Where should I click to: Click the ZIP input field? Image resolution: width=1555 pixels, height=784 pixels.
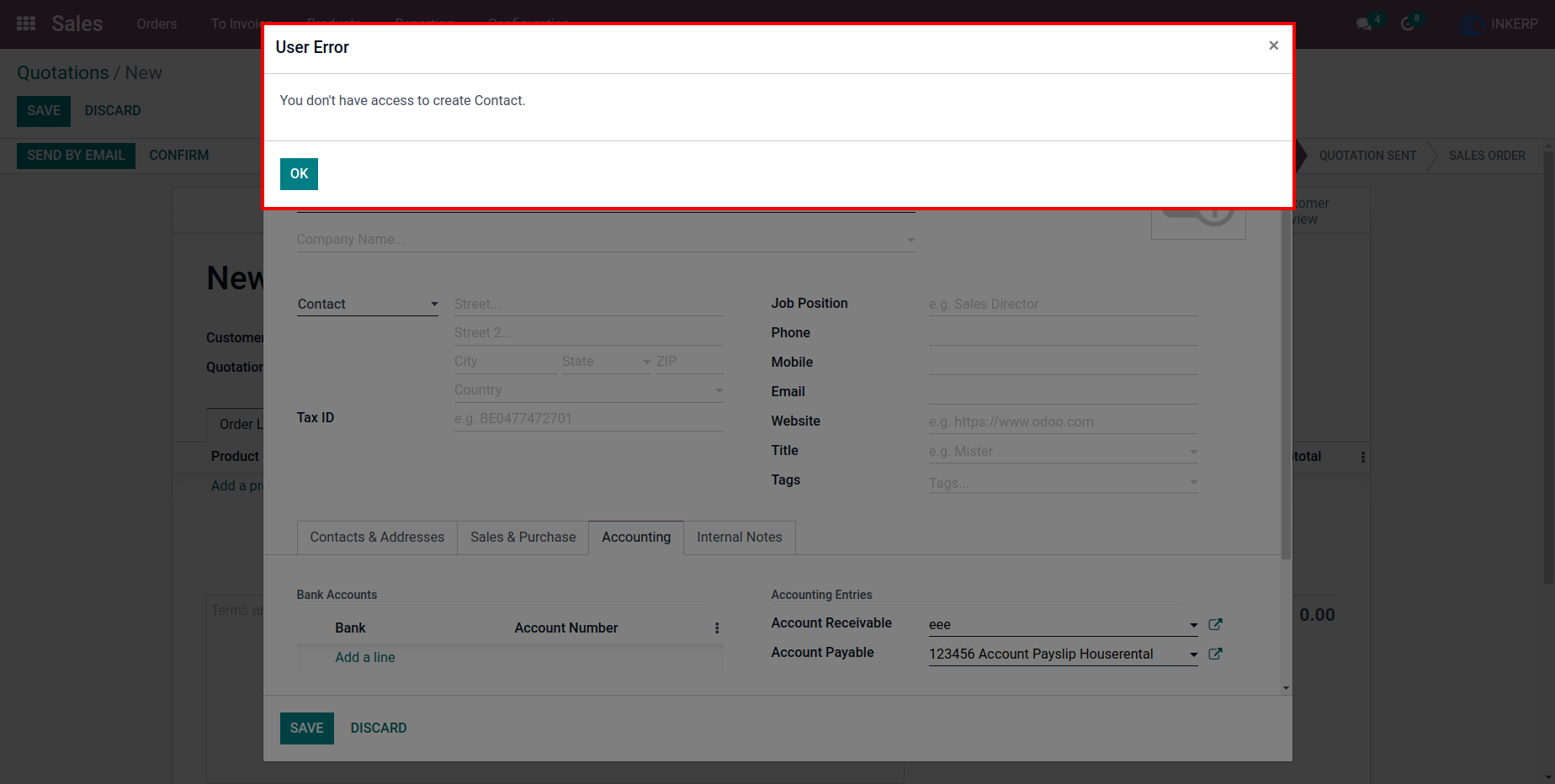[x=690, y=362]
